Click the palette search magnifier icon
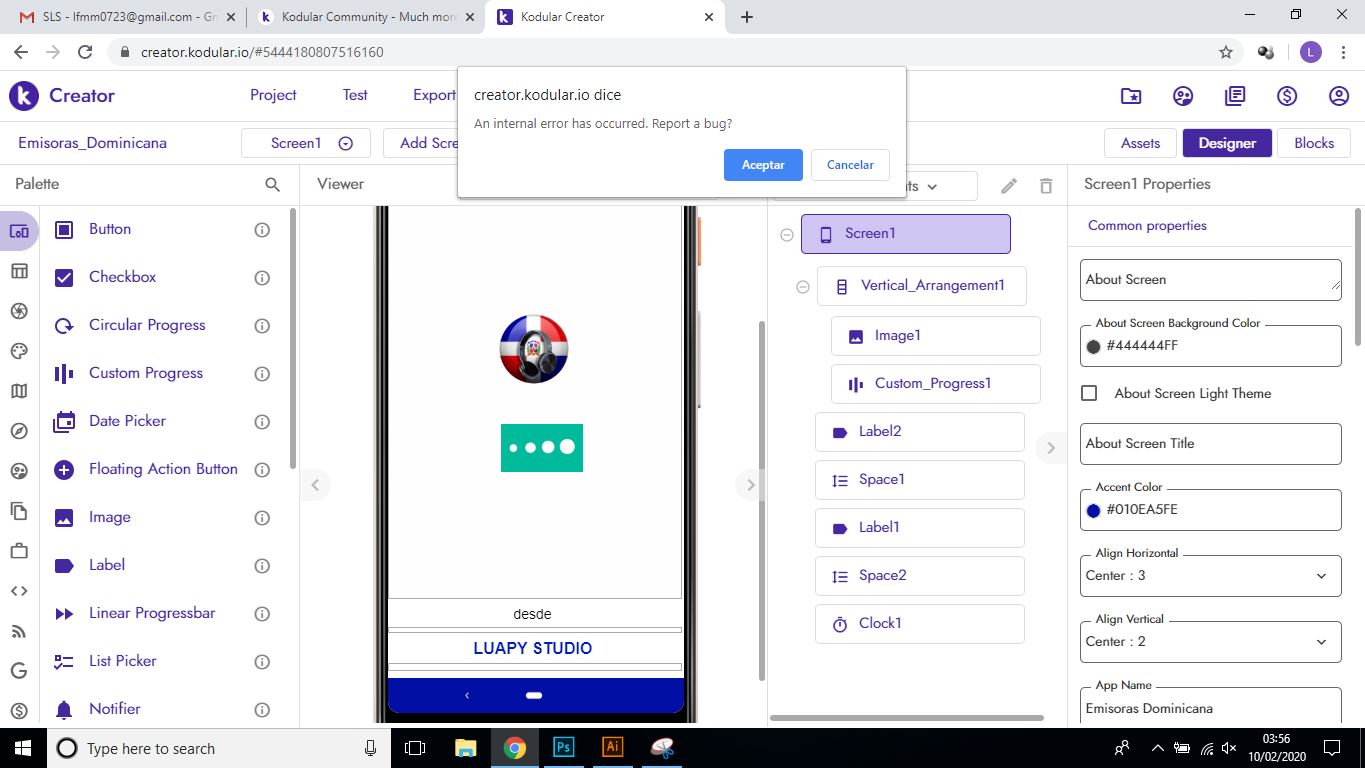 [272, 184]
